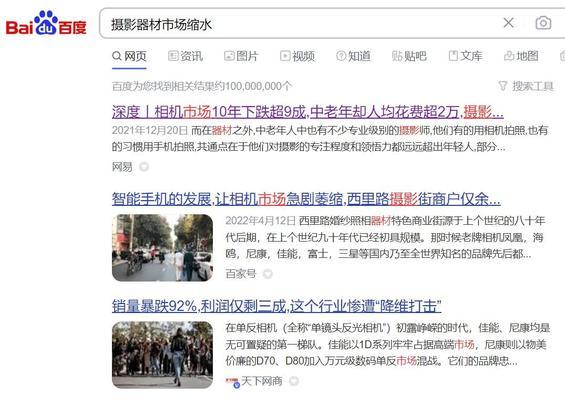
Task: Open the 视频 tab
Action: click(298, 56)
